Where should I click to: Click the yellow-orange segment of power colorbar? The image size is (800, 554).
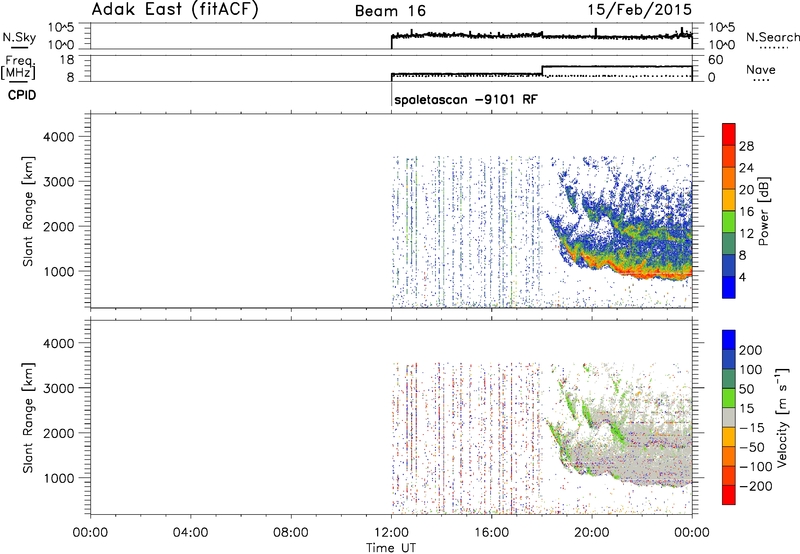pos(729,200)
